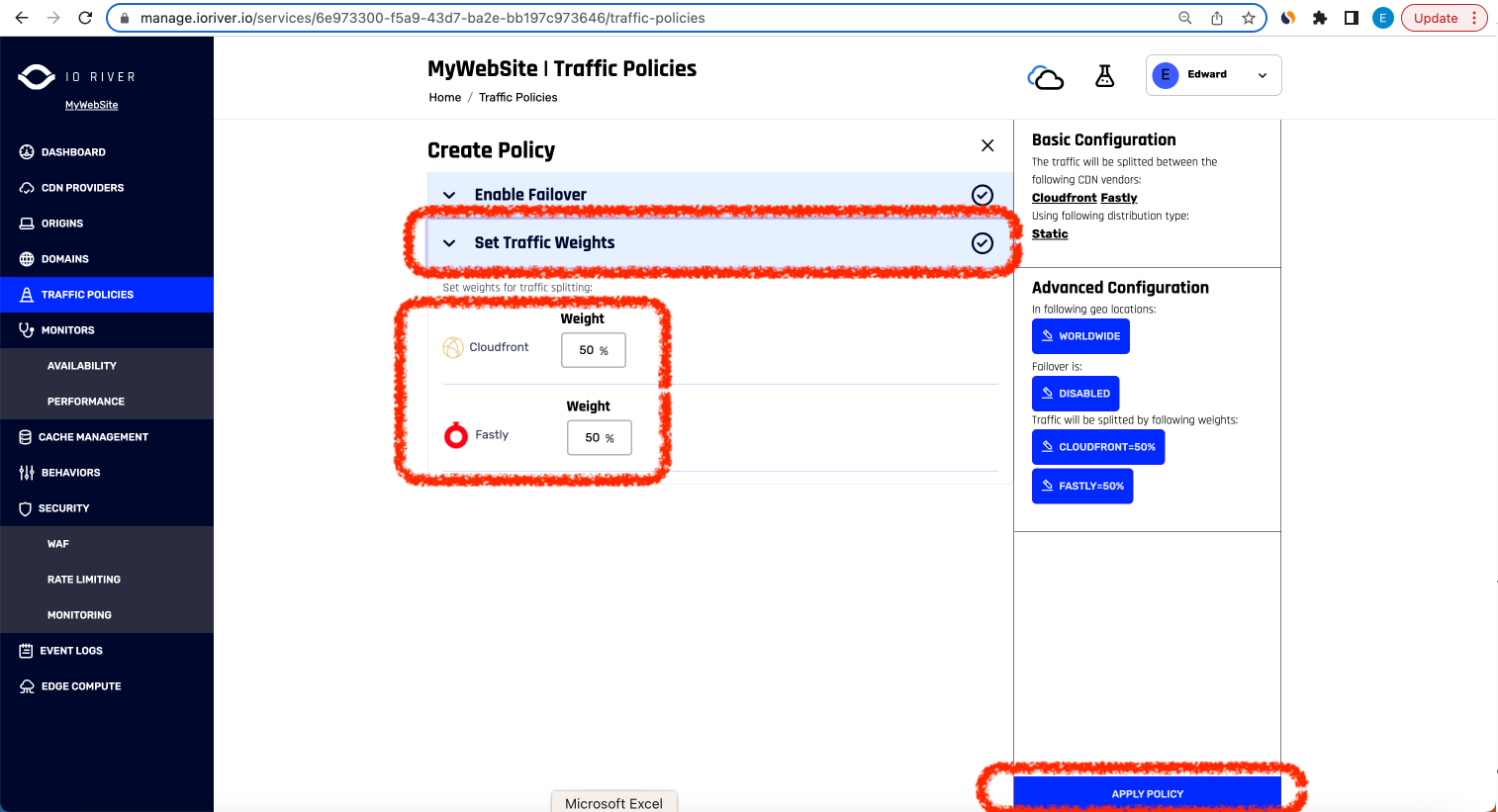Click the Cloudfront provider logo
The width and height of the screenshot is (1498, 812).
pyautogui.click(x=453, y=347)
